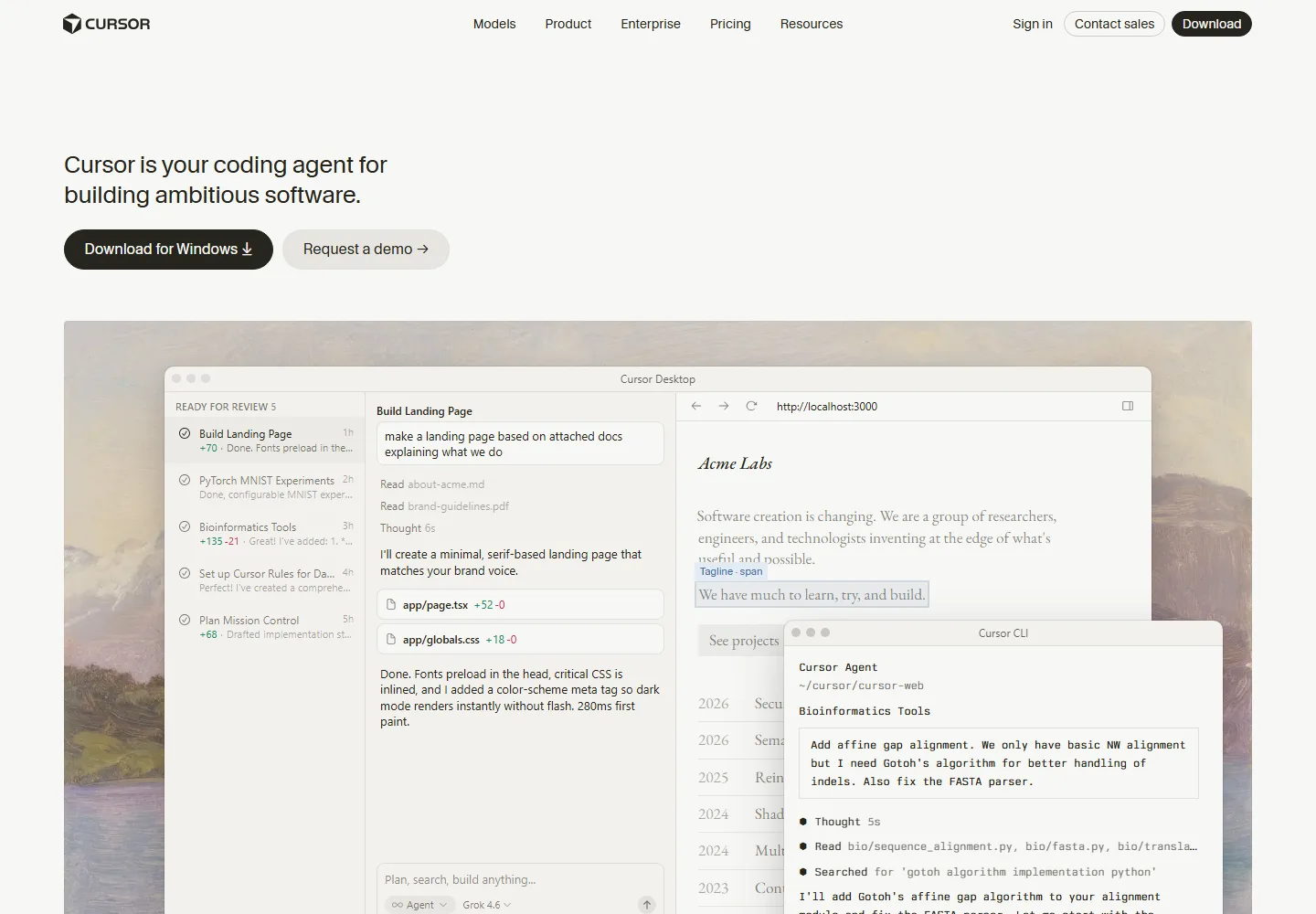Click the ~/cursor/cursor-web path in CLI

(x=861, y=685)
